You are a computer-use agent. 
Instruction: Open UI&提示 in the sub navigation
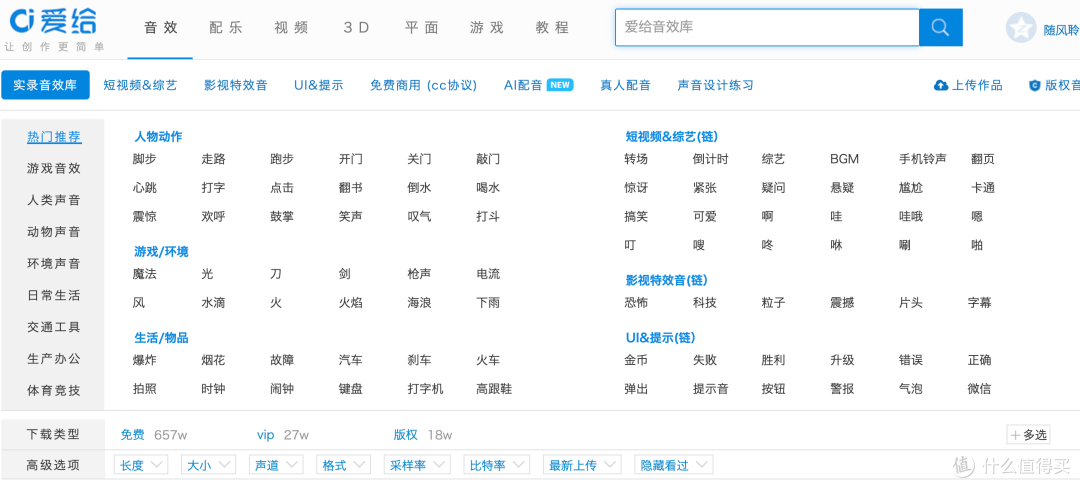coord(318,85)
